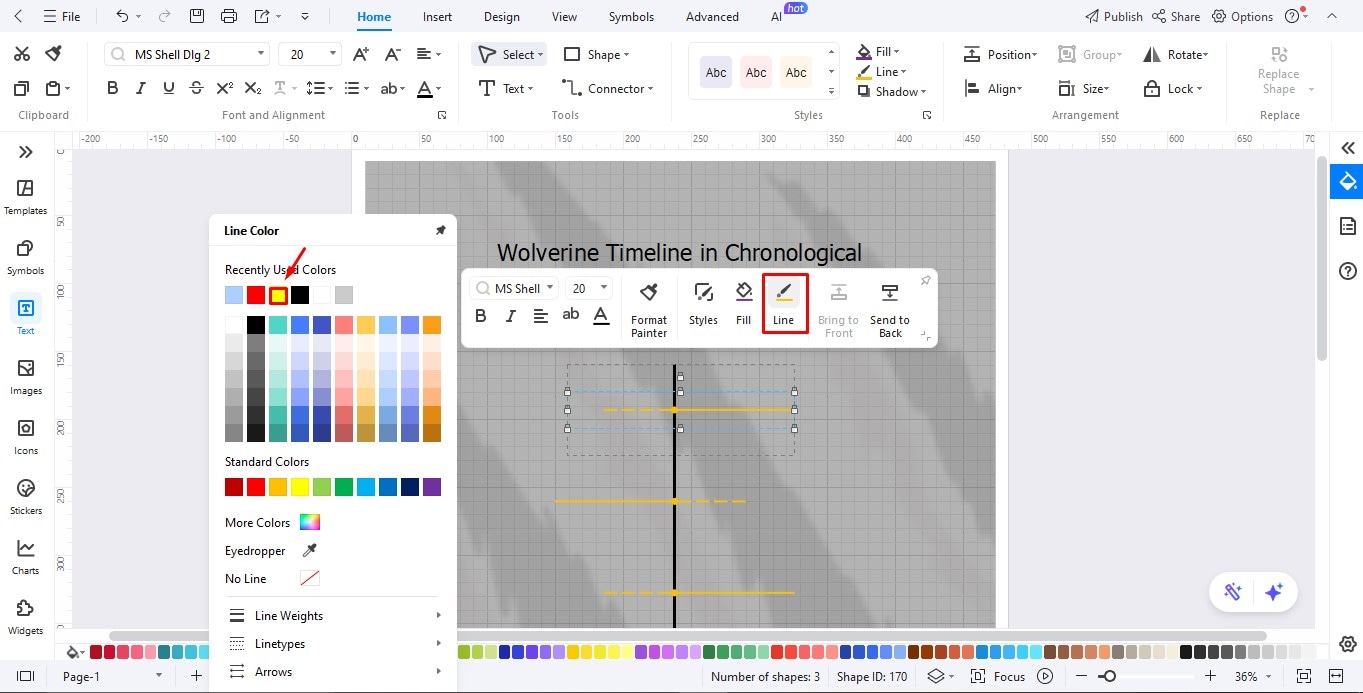Screen dimensions: 1363x693
Task: Click the zoom out minus button
Action: pos(1083,676)
